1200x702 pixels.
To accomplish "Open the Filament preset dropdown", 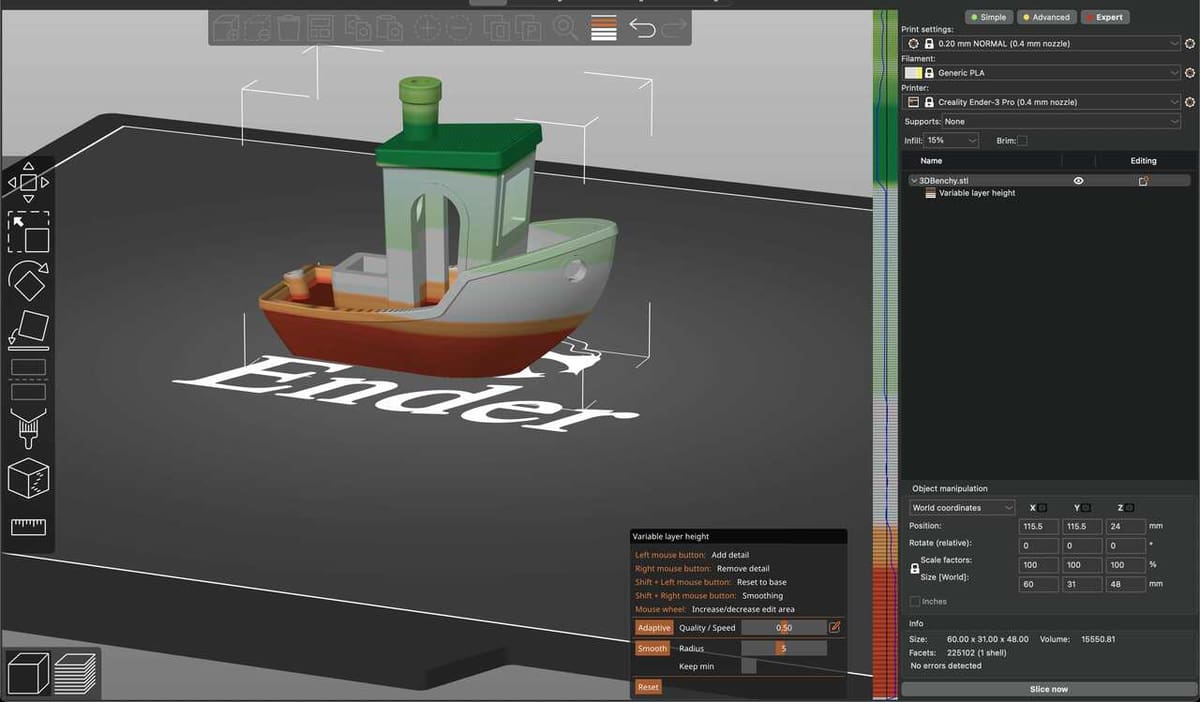I will [x=1041, y=73].
